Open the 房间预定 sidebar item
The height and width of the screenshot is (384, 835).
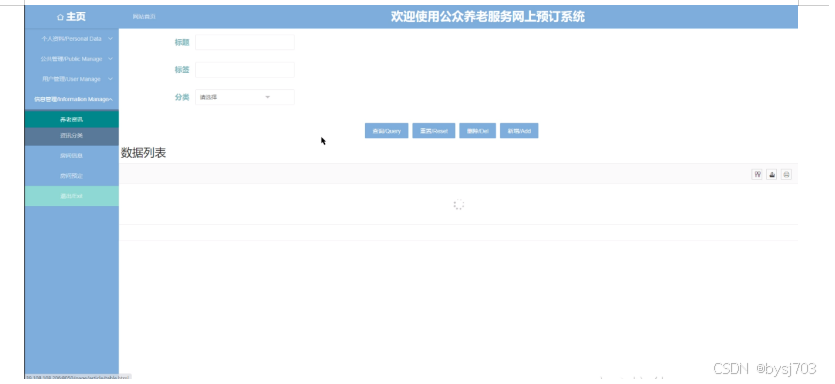point(72,176)
